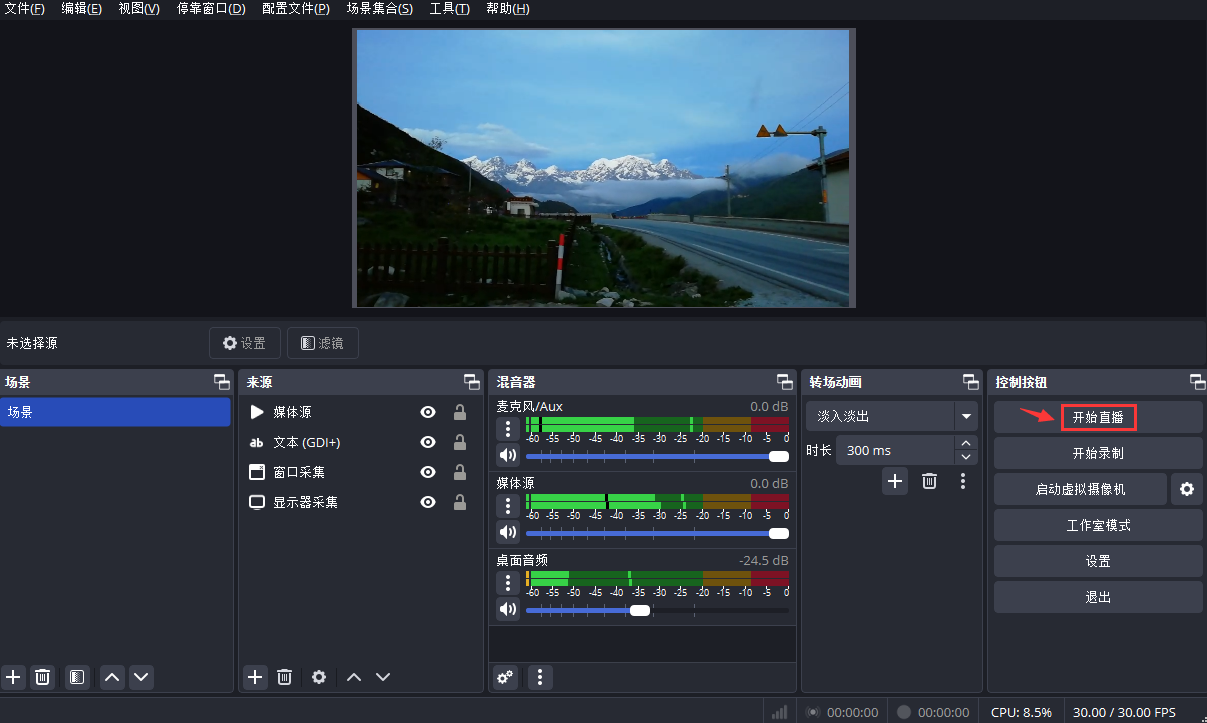Click the add scene plus icon
The height and width of the screenshot is (723, 1207).
pos(13,677)
